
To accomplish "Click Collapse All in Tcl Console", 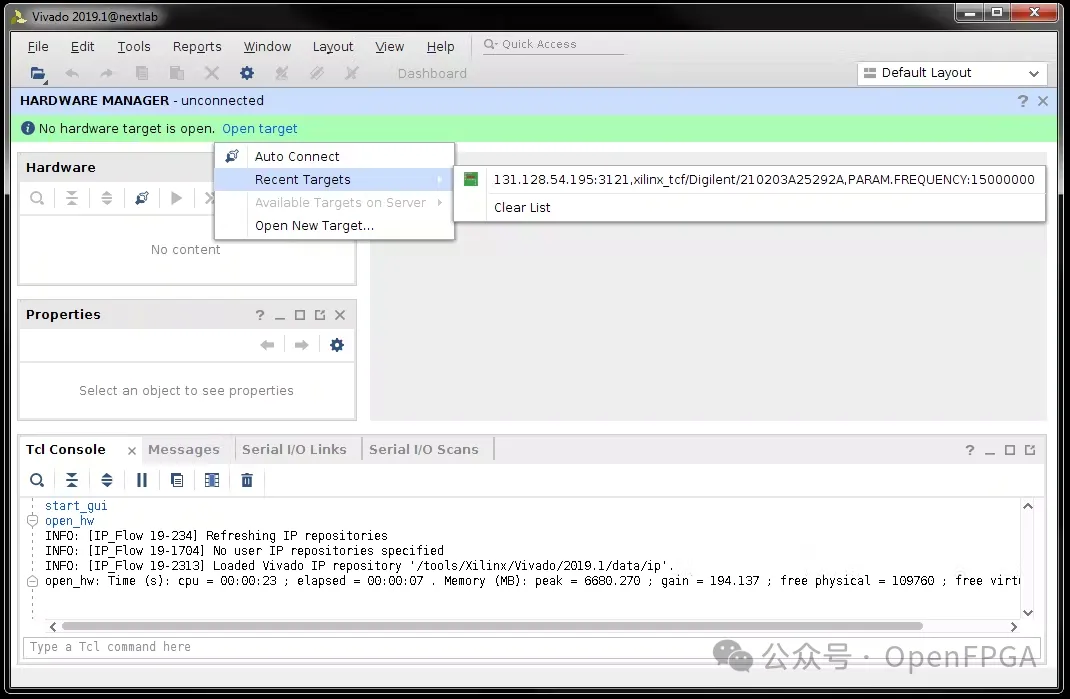I will click(72, 481).
